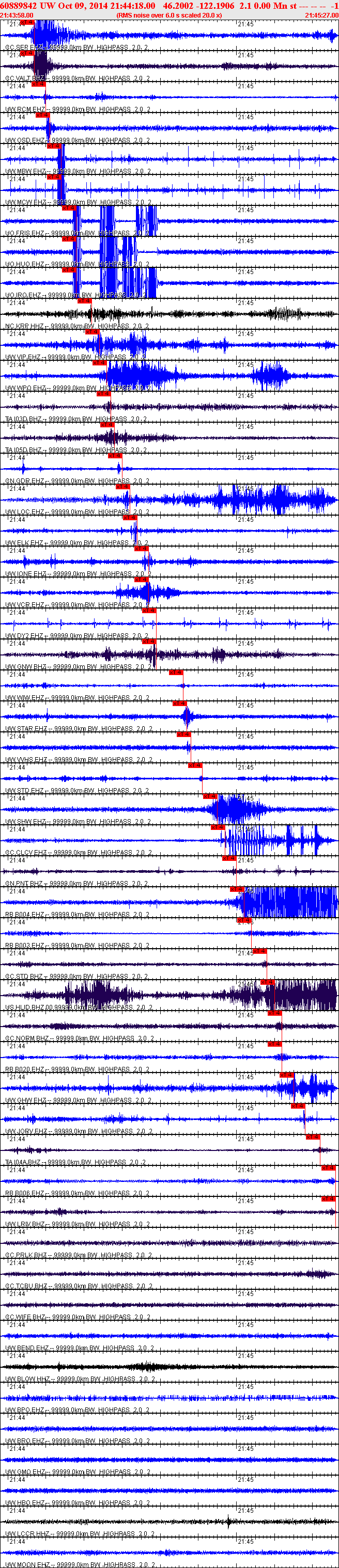Click the UW.VCR EHZ station label
This screenshot has height=1568, width=339.
[x=76, y=605]
